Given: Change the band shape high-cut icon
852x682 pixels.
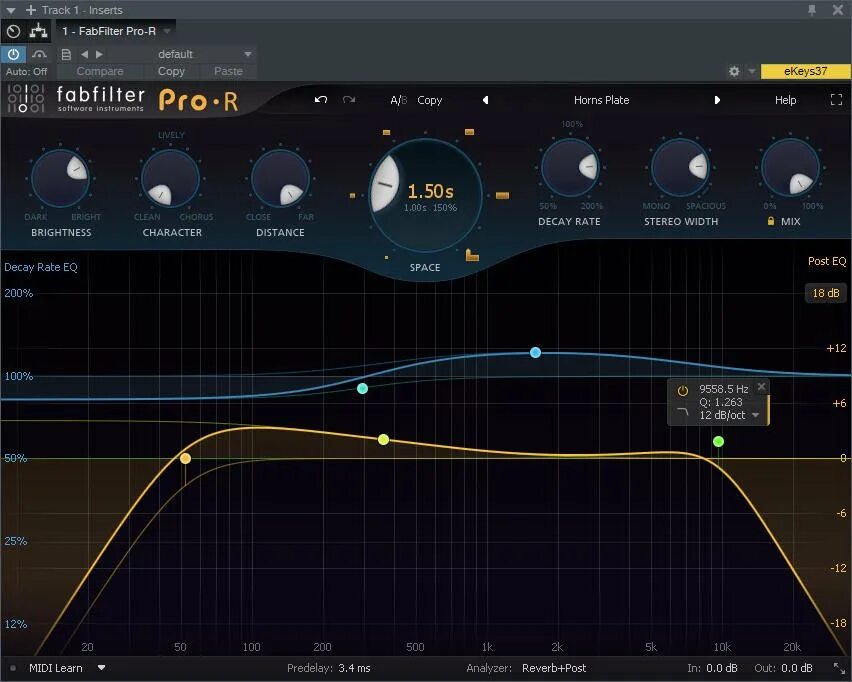Looking at the screenshot, I should [x=682, y=414].
